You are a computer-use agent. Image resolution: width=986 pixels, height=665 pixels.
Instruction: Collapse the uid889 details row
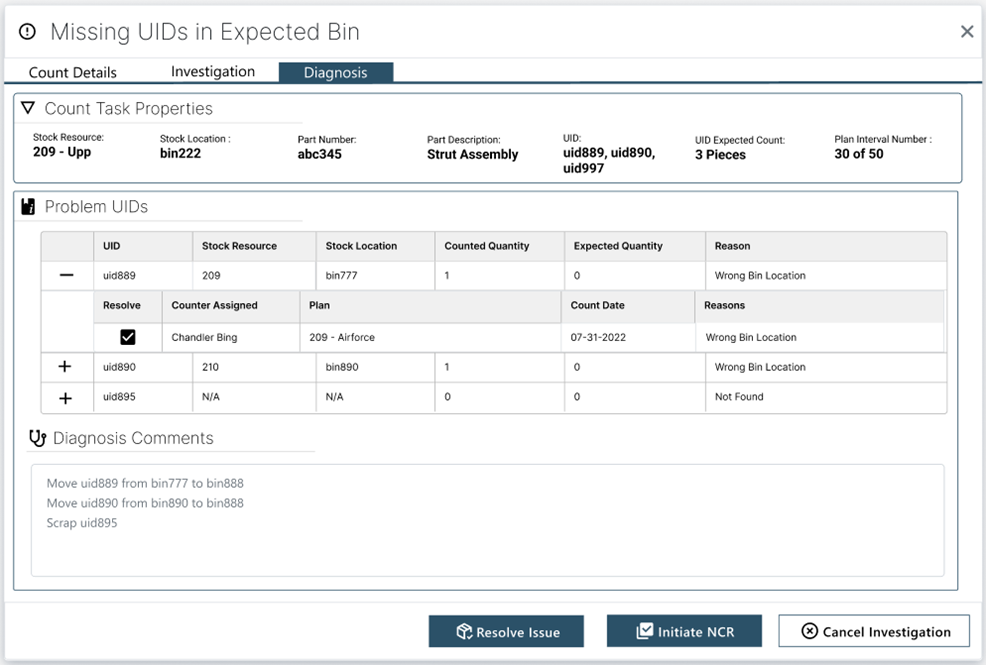[x=66, y=275]
